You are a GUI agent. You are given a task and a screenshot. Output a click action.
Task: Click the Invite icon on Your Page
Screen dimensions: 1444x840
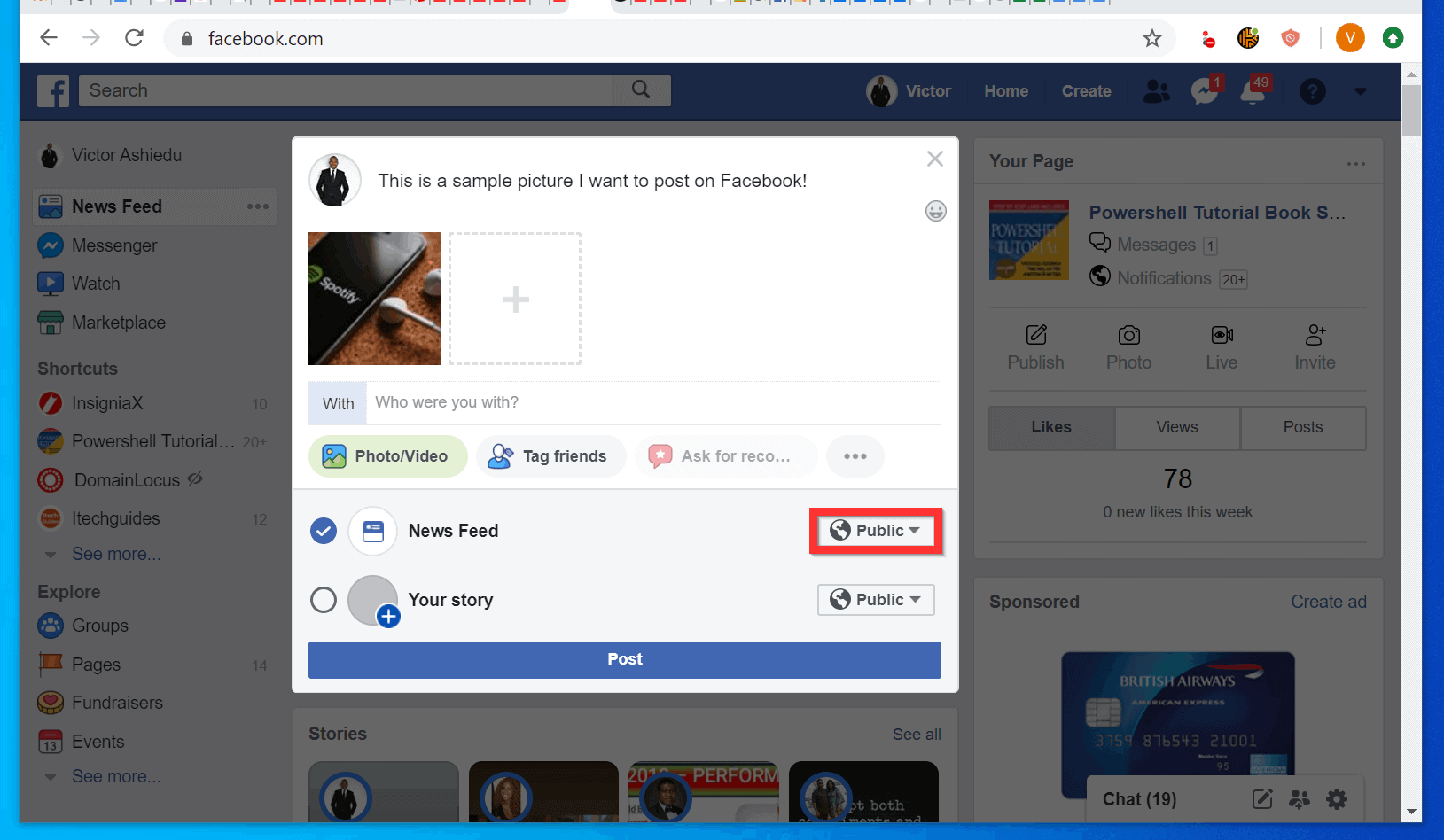pos(1315,346)
